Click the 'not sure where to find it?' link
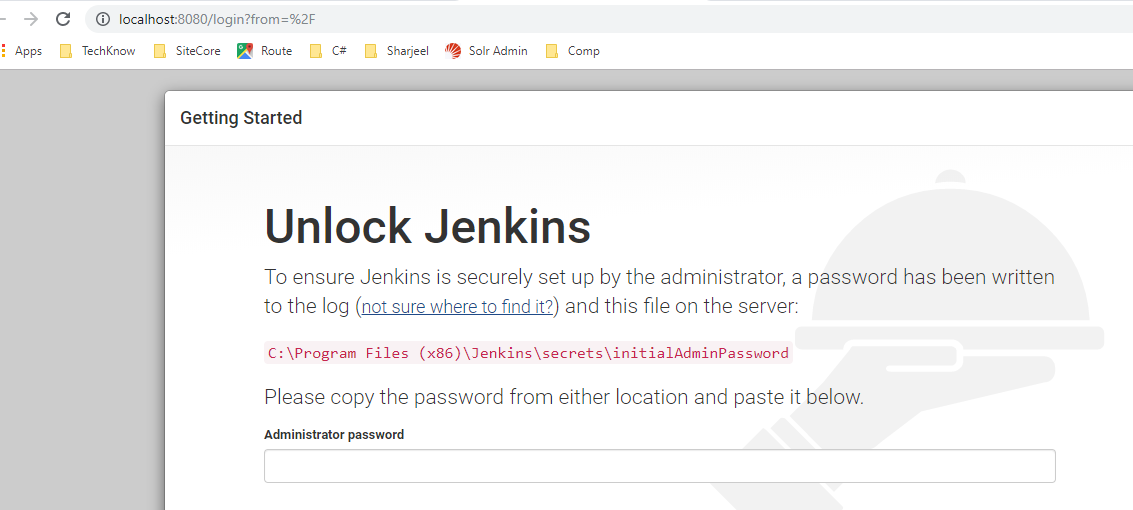 click(x=457, y=306)
